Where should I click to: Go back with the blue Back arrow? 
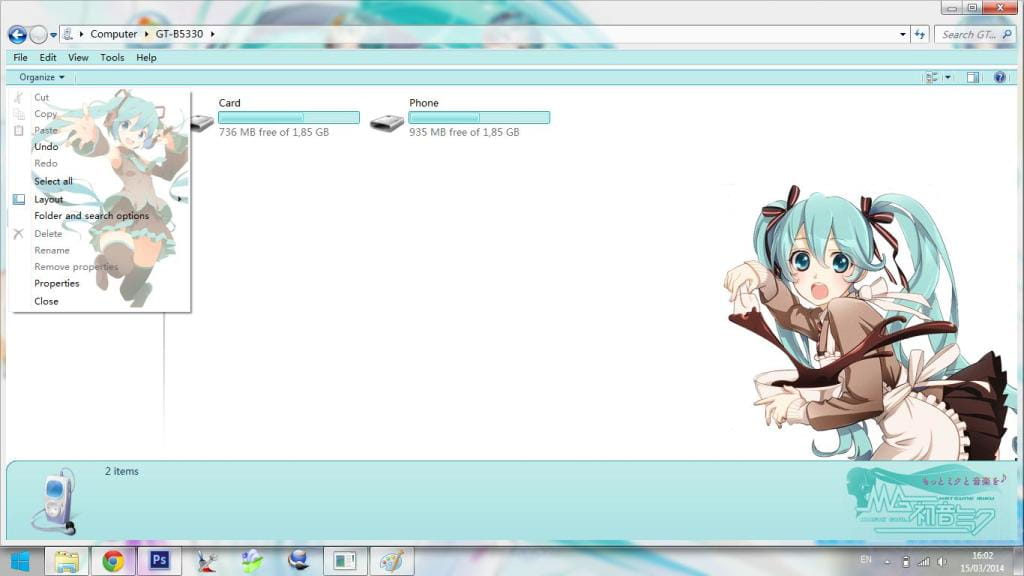pos(18,35)
